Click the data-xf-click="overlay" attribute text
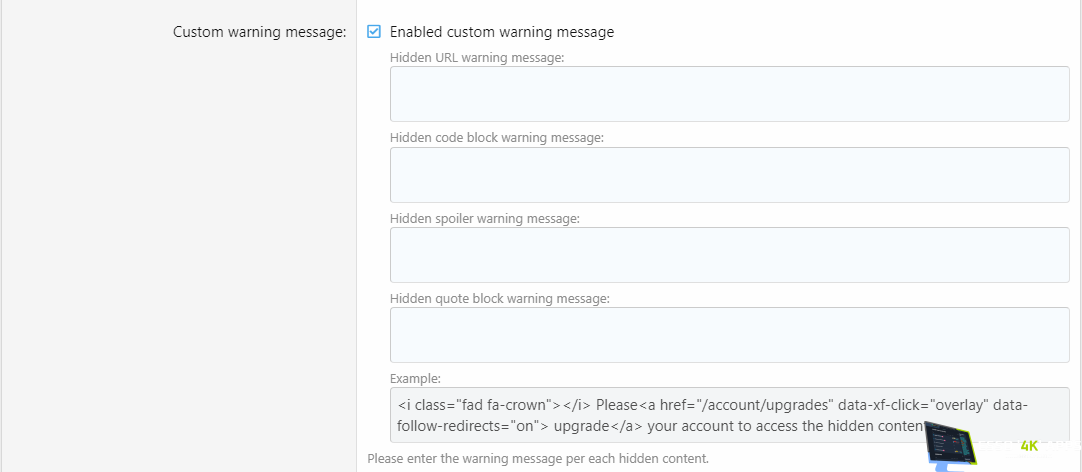The height and width of the screenshot is (472, 1082). [926, 405]
